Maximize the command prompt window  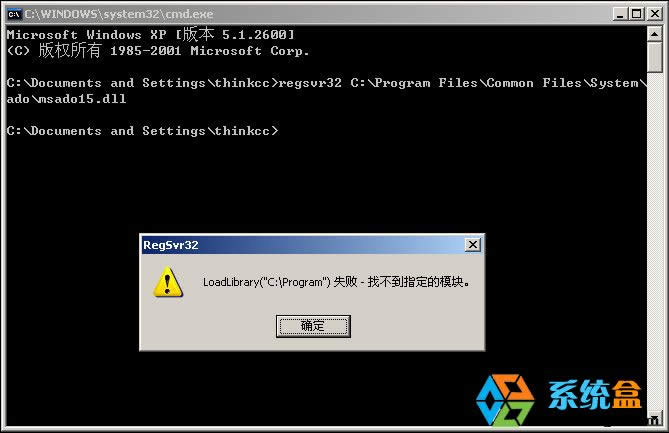pos(636,14)
